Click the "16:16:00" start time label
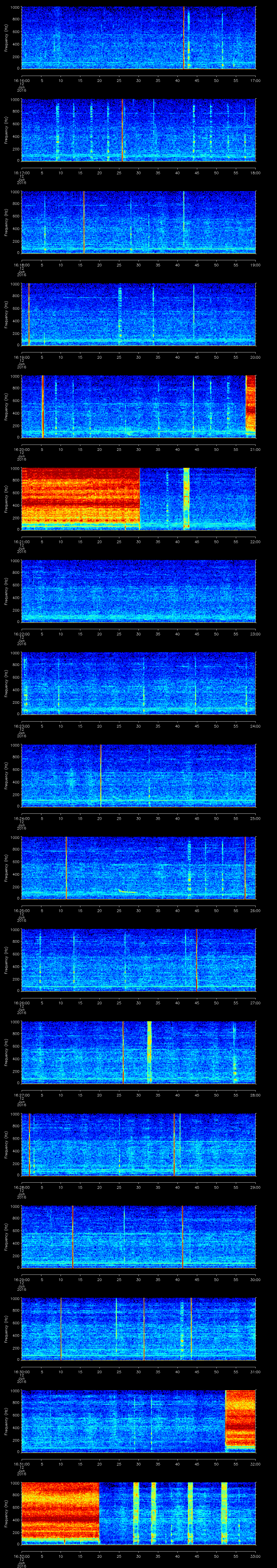This screenshot has width=277, height=1568. [21, 80]
